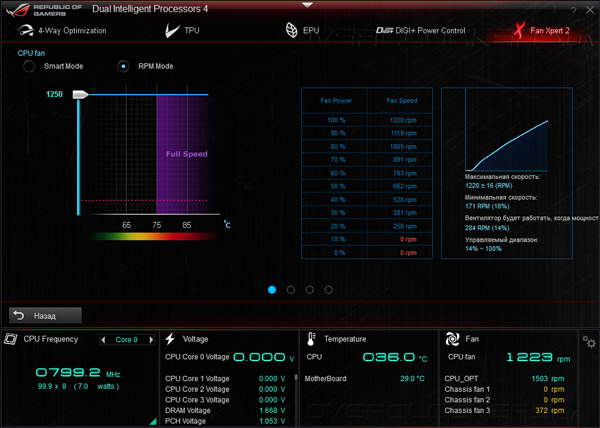Click the Temperature thermometer icon
The height and width of the screenshot is (428, 600).
(311, 339)
